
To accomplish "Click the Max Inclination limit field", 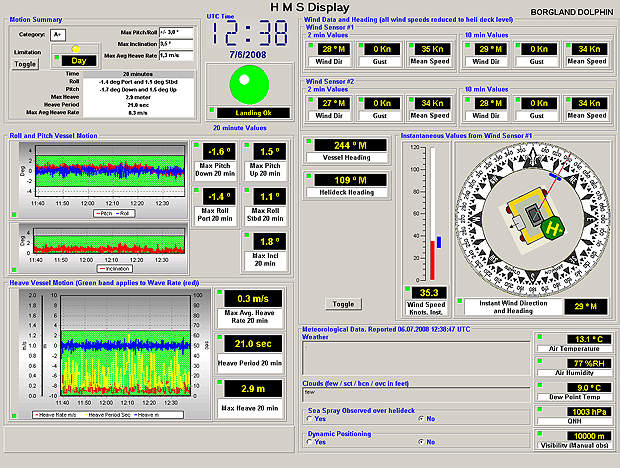I will [x=174, y=44].
